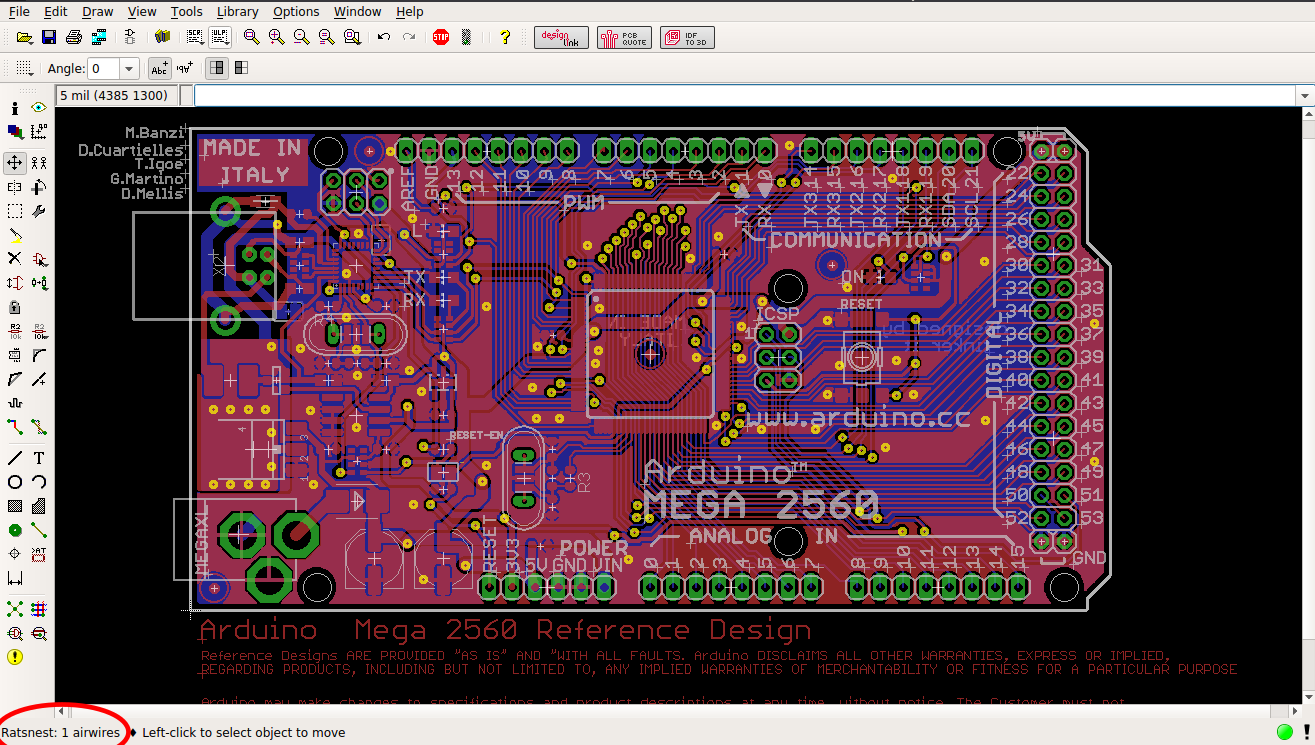Image resolution: width=1315 pixels, height=745 pixels.
Task: Open the Tools menu
Action: click(x=186, y=11)
